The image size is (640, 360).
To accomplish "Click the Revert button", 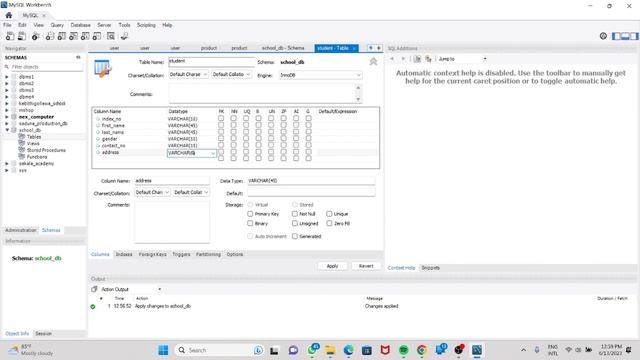I will pos(366,266).
